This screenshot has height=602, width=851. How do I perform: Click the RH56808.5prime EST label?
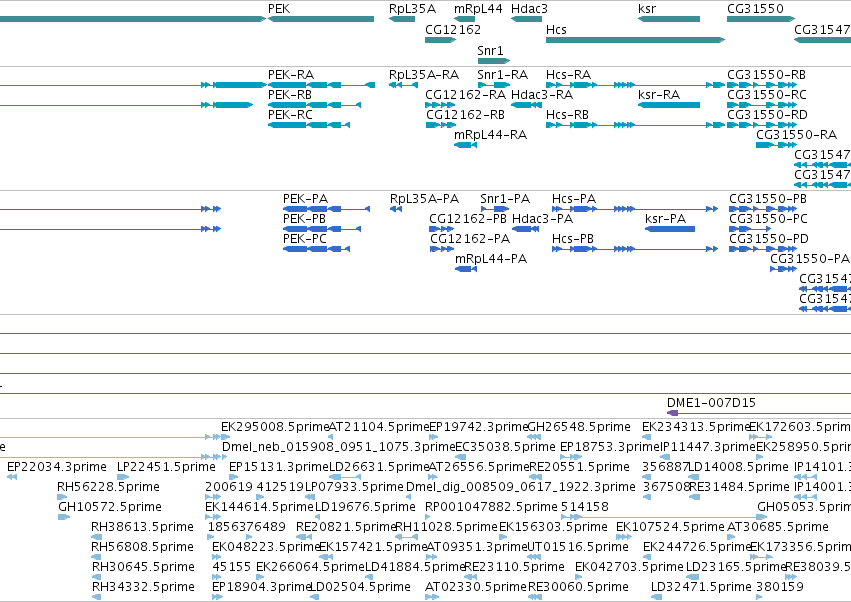coord(142,547)
